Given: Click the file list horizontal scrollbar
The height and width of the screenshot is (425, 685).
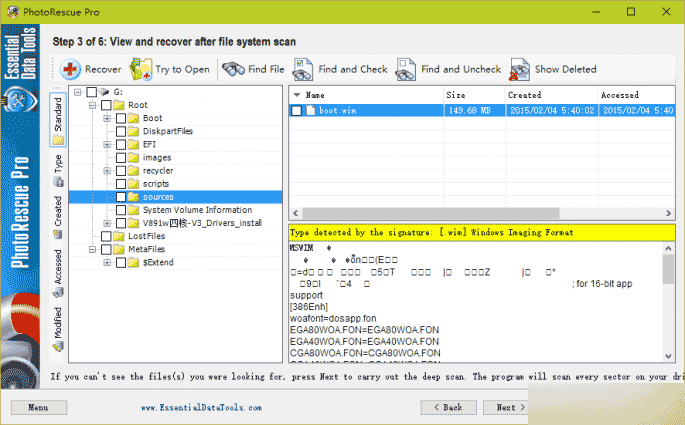Looking at the screenshot, I should (x=430, y=213).
